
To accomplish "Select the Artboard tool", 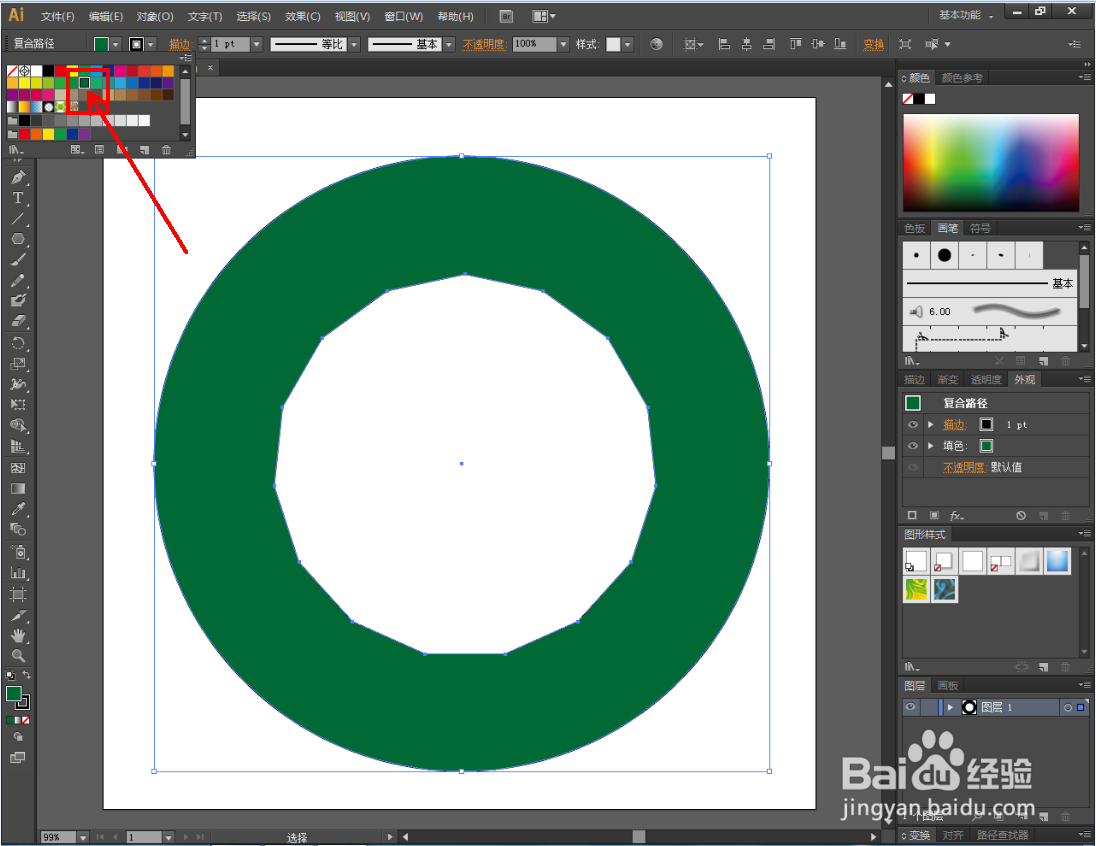I will point(18,594).
